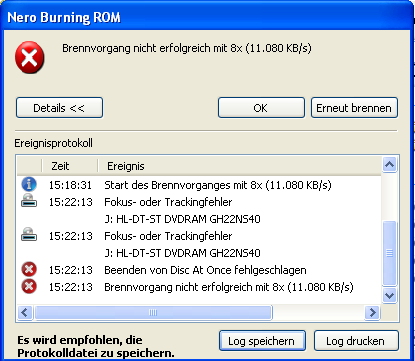Click the red error icon for Disc At Once row

(x=29, y=269)
